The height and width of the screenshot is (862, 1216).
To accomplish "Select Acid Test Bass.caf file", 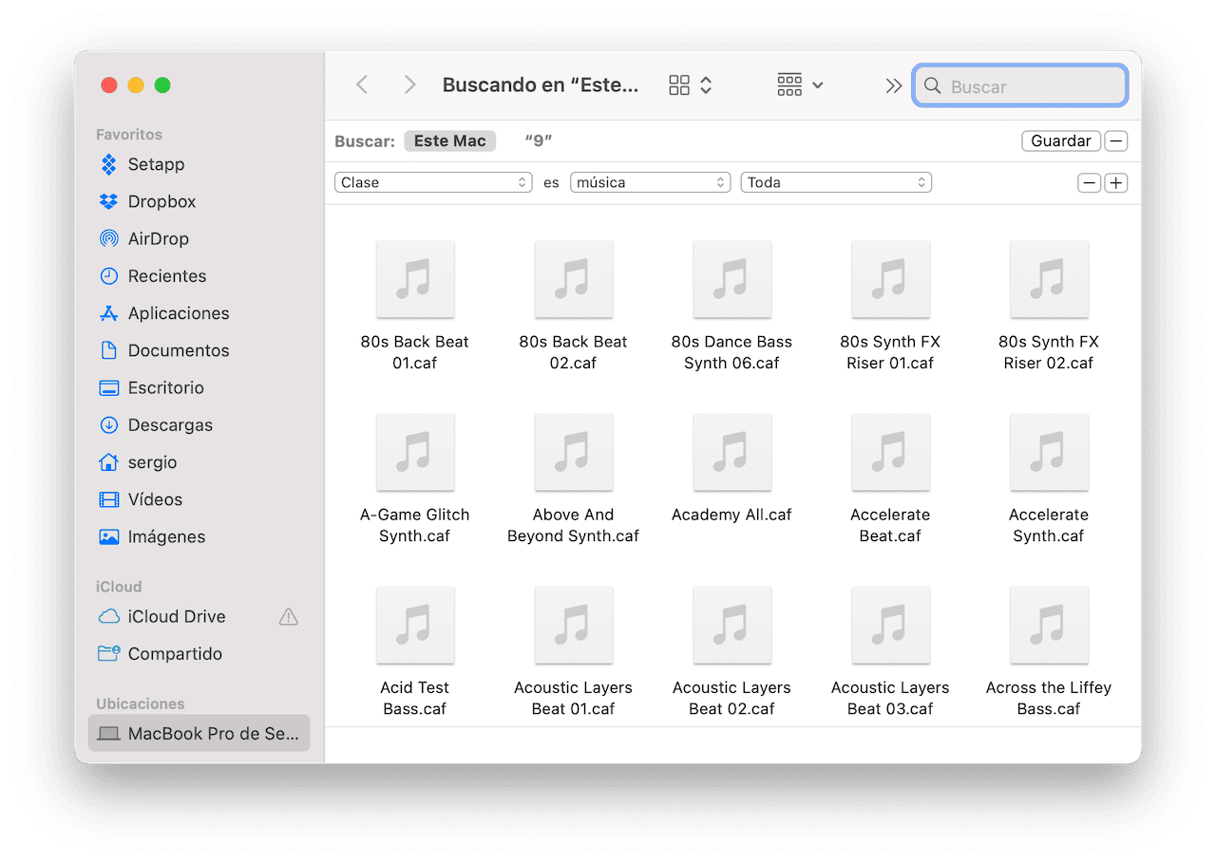I will click(415, 651).
